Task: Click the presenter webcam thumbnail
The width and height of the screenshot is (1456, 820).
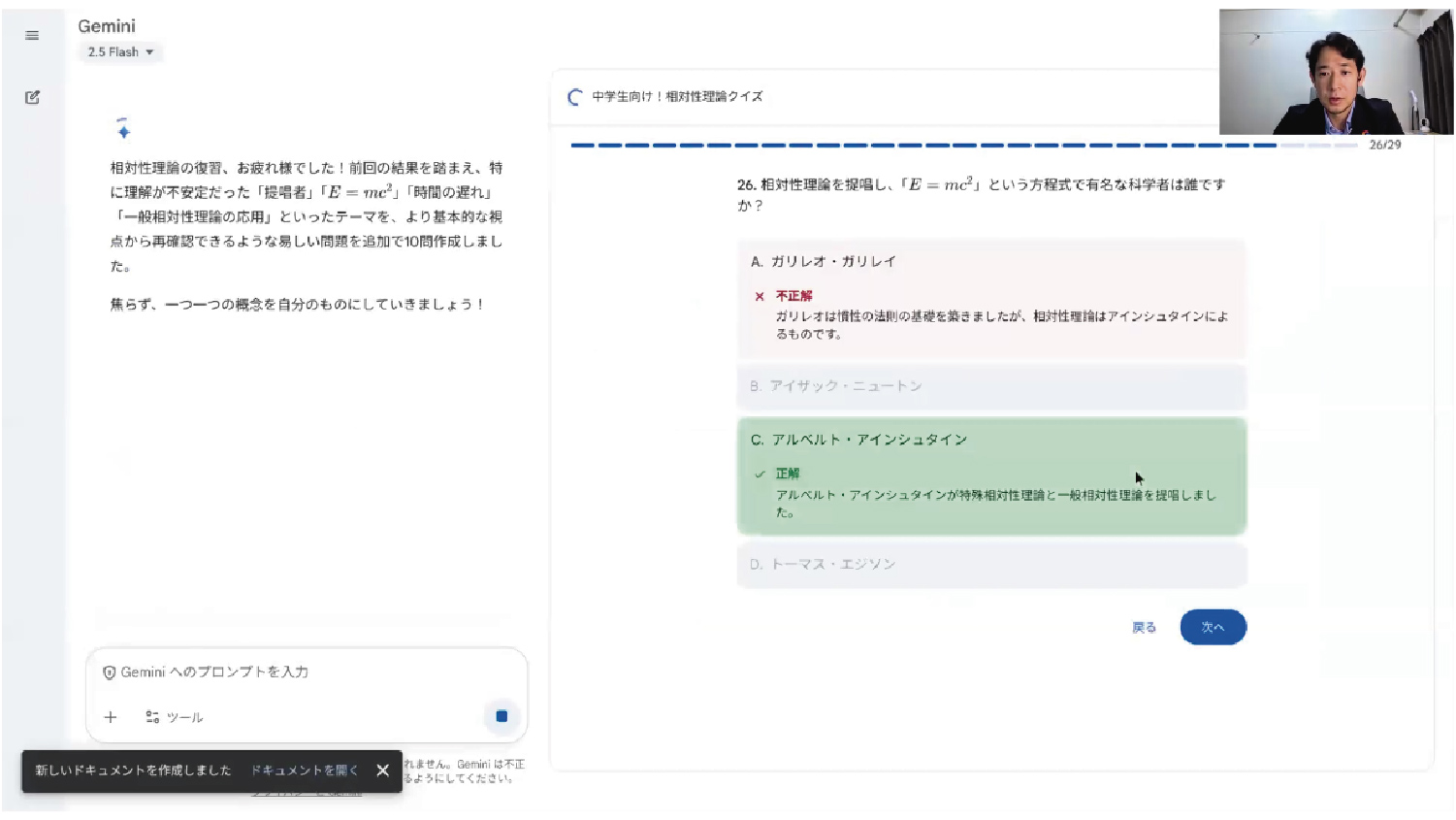Action: point(1335,72)
